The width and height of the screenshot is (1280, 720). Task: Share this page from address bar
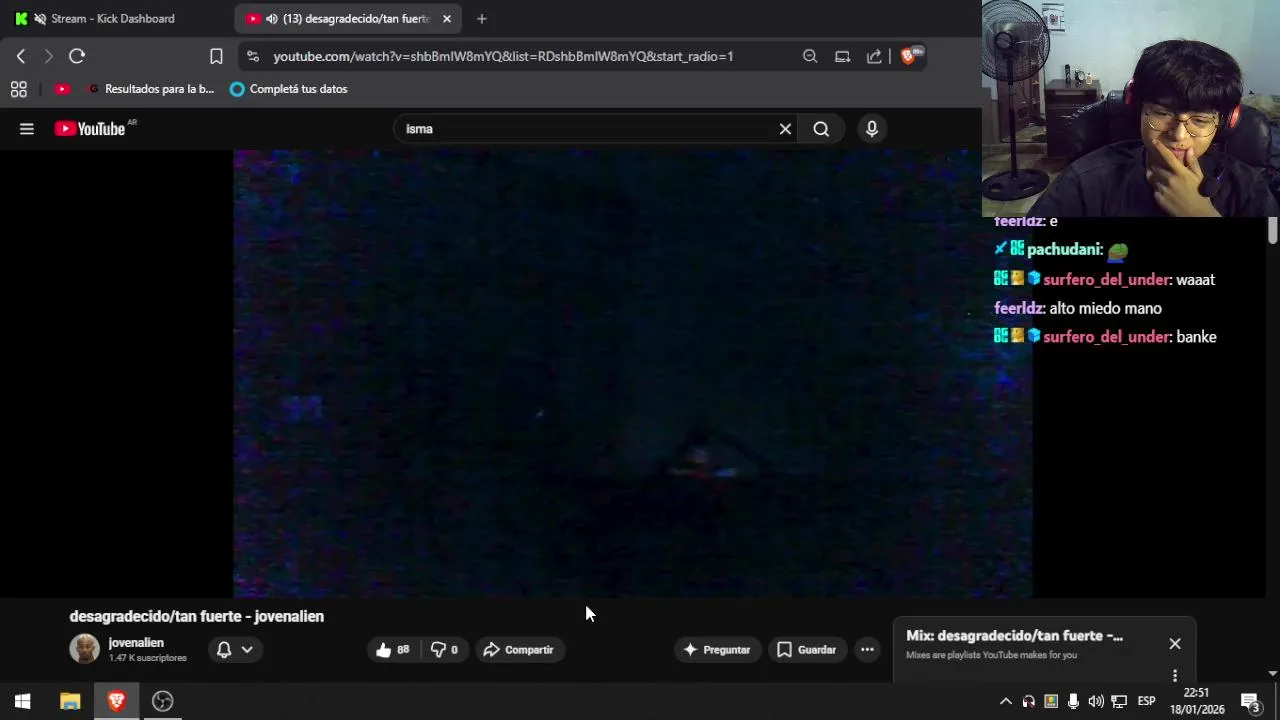874,56
